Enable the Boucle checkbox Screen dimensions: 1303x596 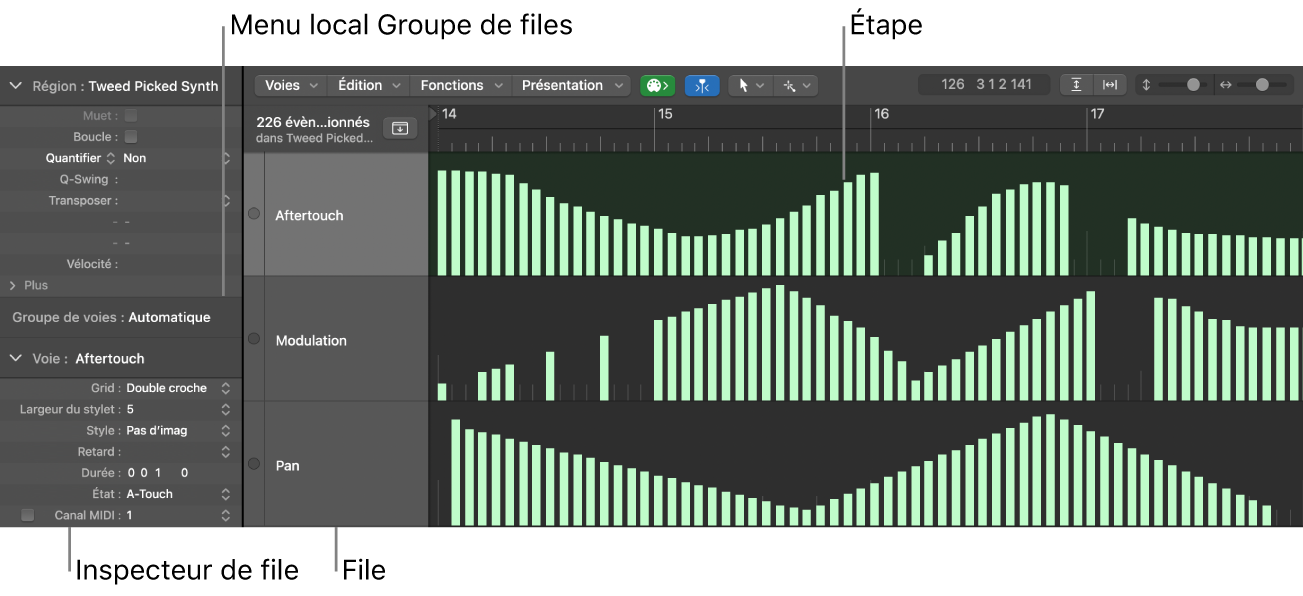click(x=131, y=137)
